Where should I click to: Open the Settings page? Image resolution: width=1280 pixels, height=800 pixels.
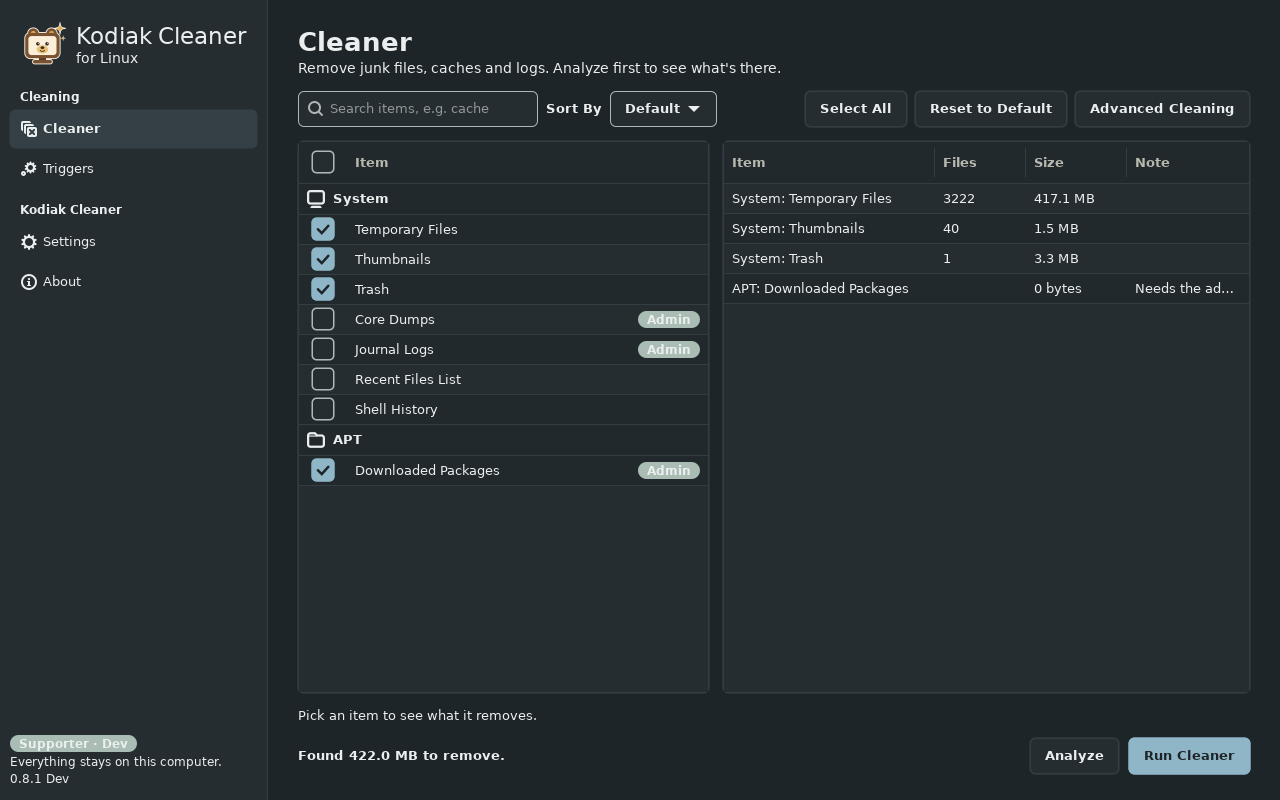133,242
